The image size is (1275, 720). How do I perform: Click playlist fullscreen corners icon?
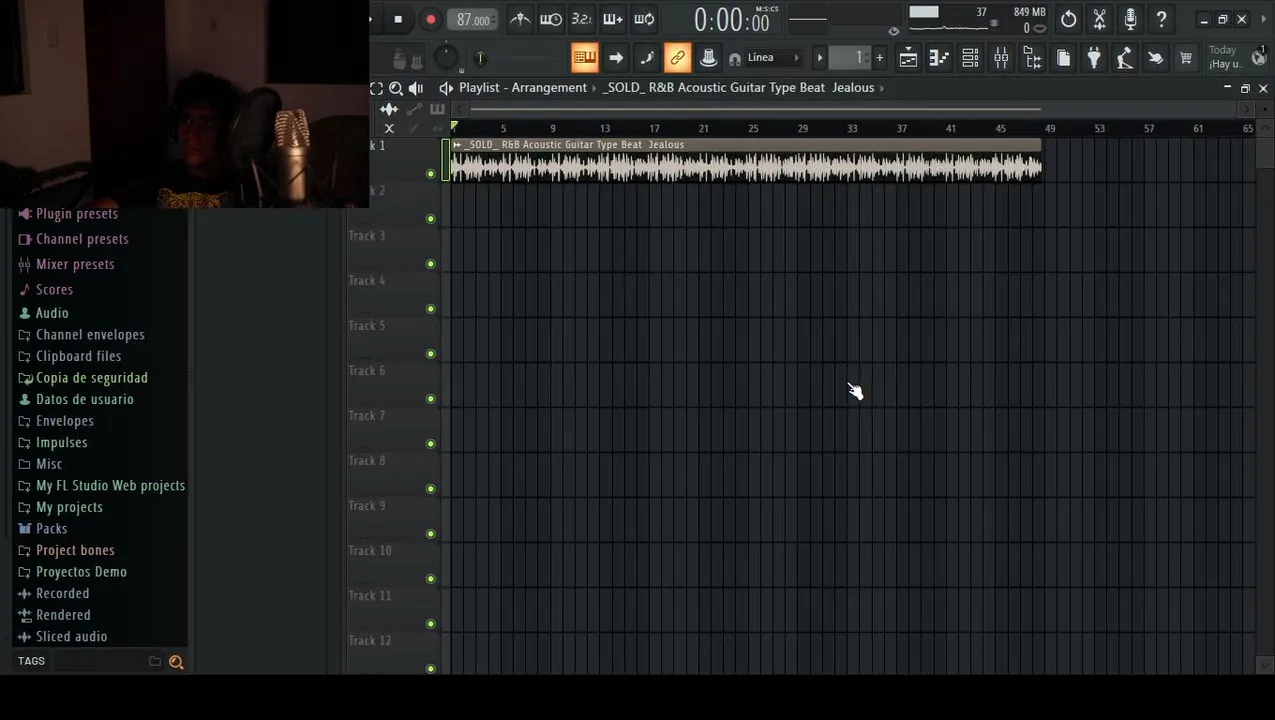tap(376, 88)
